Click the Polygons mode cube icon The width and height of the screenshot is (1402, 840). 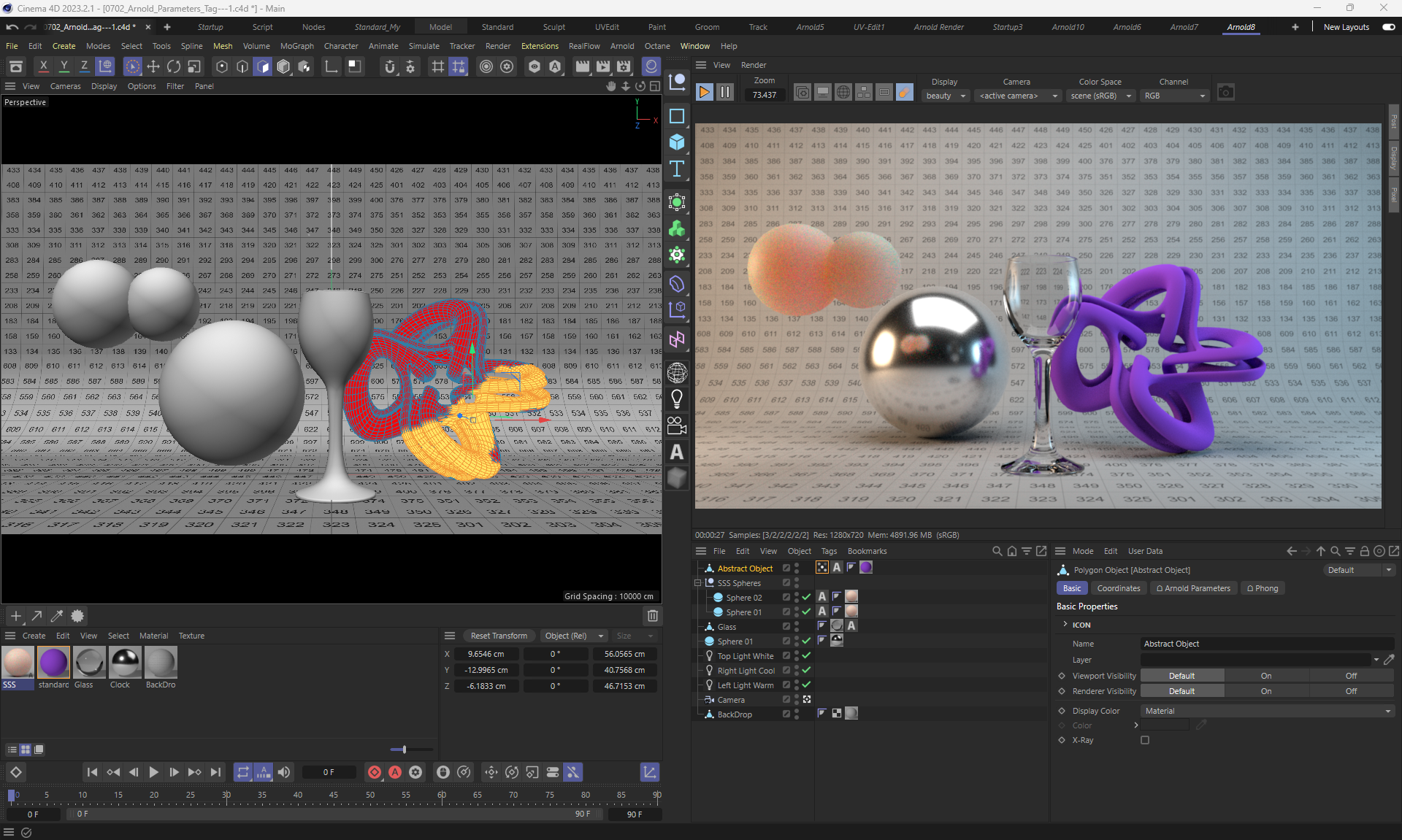coord(263,66)
